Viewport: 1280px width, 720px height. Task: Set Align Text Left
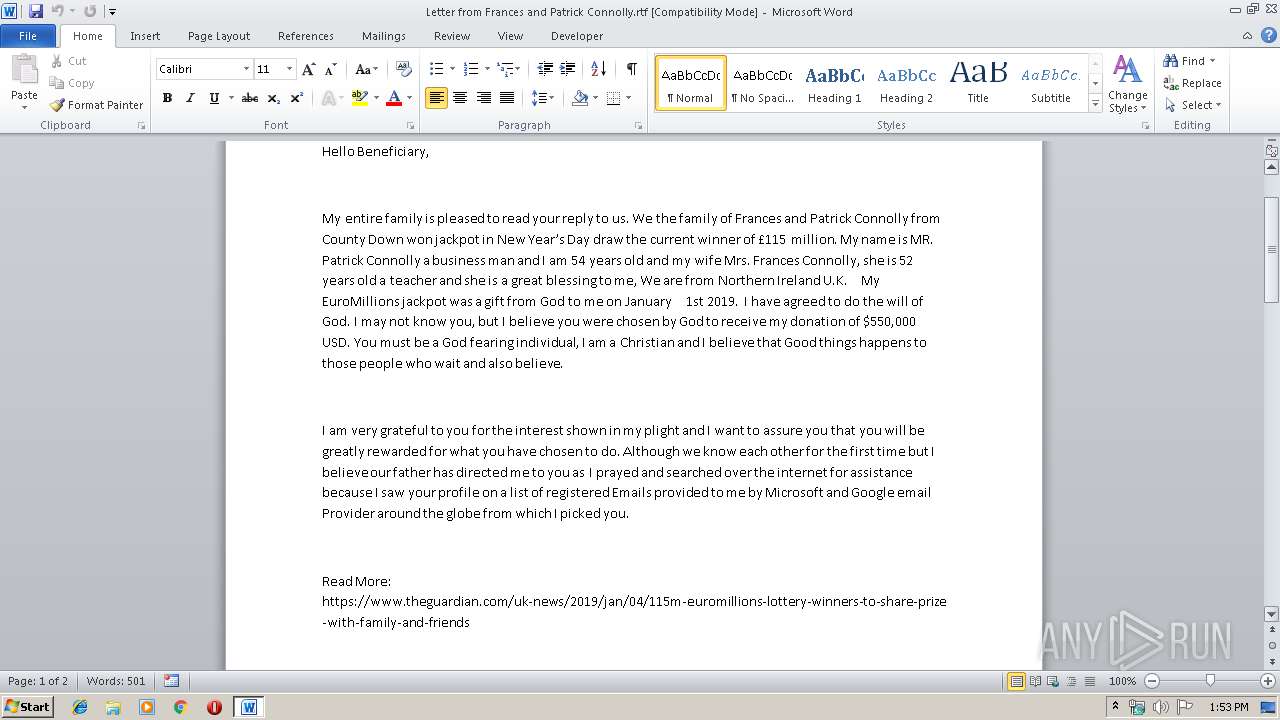click(436, 98)
